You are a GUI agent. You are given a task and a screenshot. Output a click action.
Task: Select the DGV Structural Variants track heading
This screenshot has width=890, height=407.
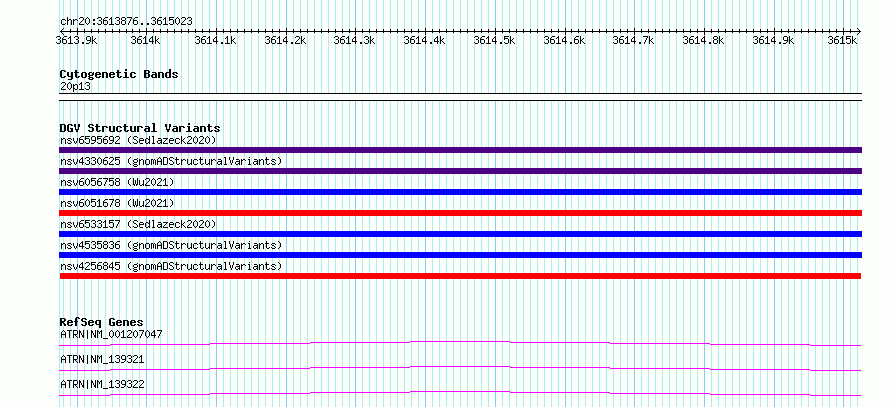pyautogui.click(x=140, y=128)
